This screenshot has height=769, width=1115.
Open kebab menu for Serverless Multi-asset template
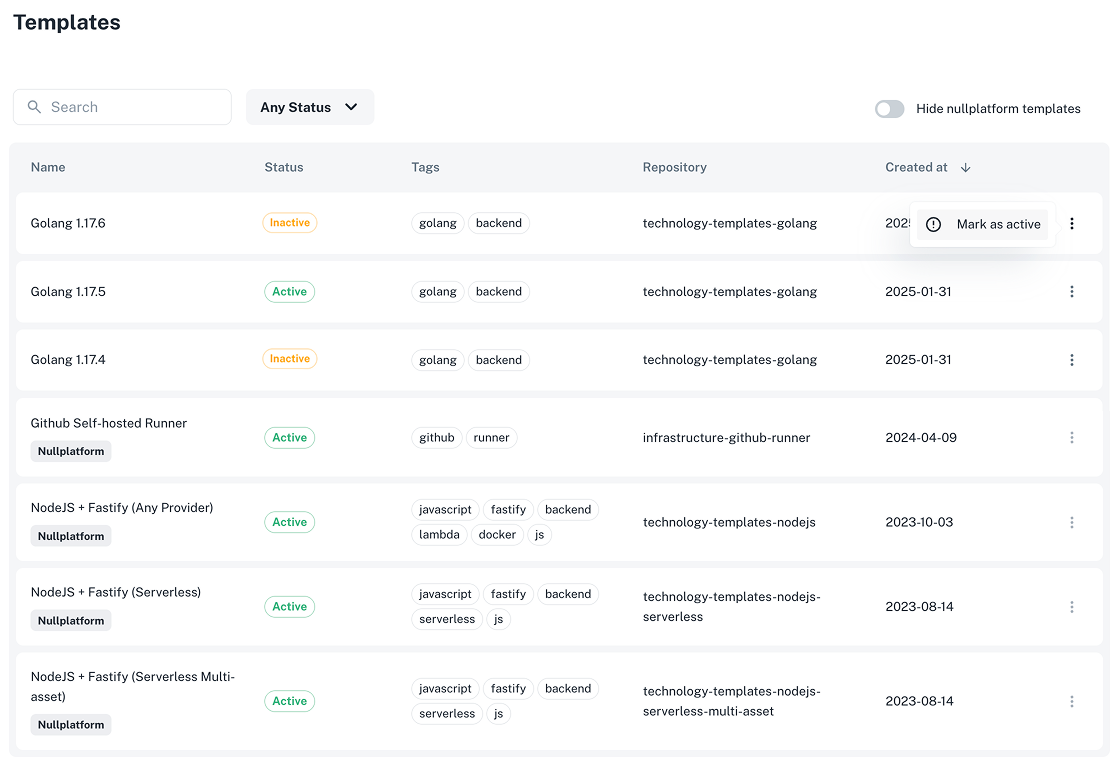pyautogui.click(x=1071, y=702)
